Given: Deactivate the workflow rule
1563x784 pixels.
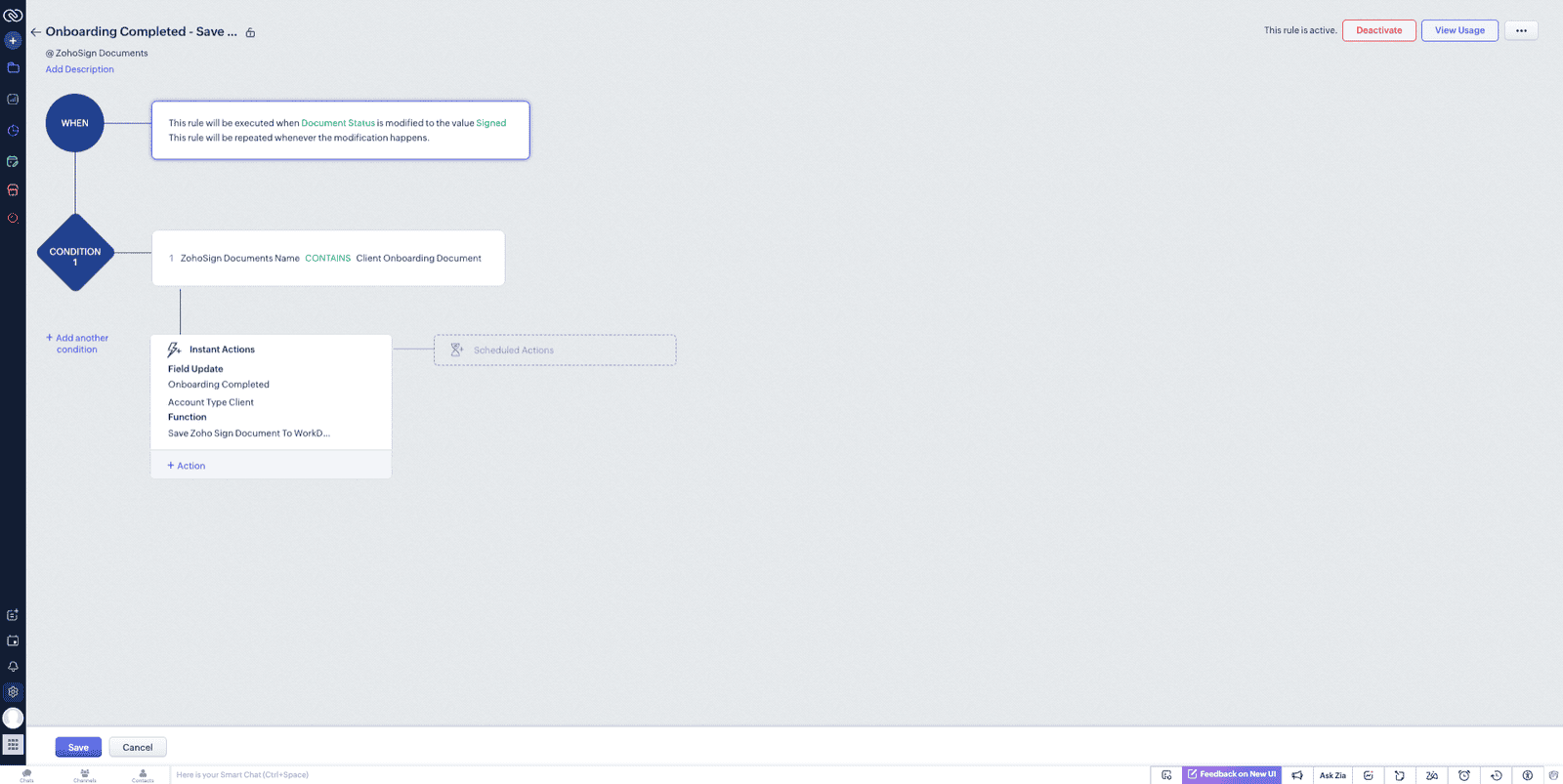Looking at the screenshot, I should pos(1378,30).
